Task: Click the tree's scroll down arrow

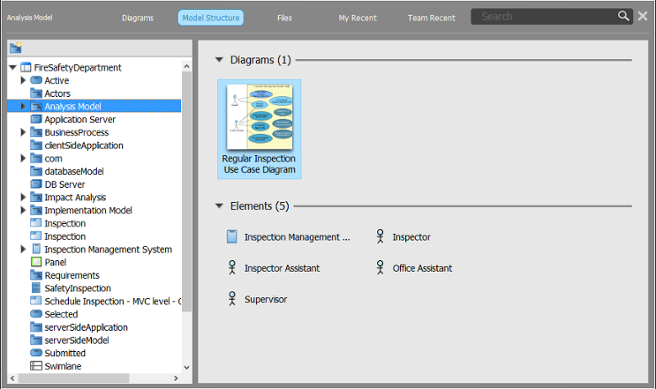Action: (187, 367)
